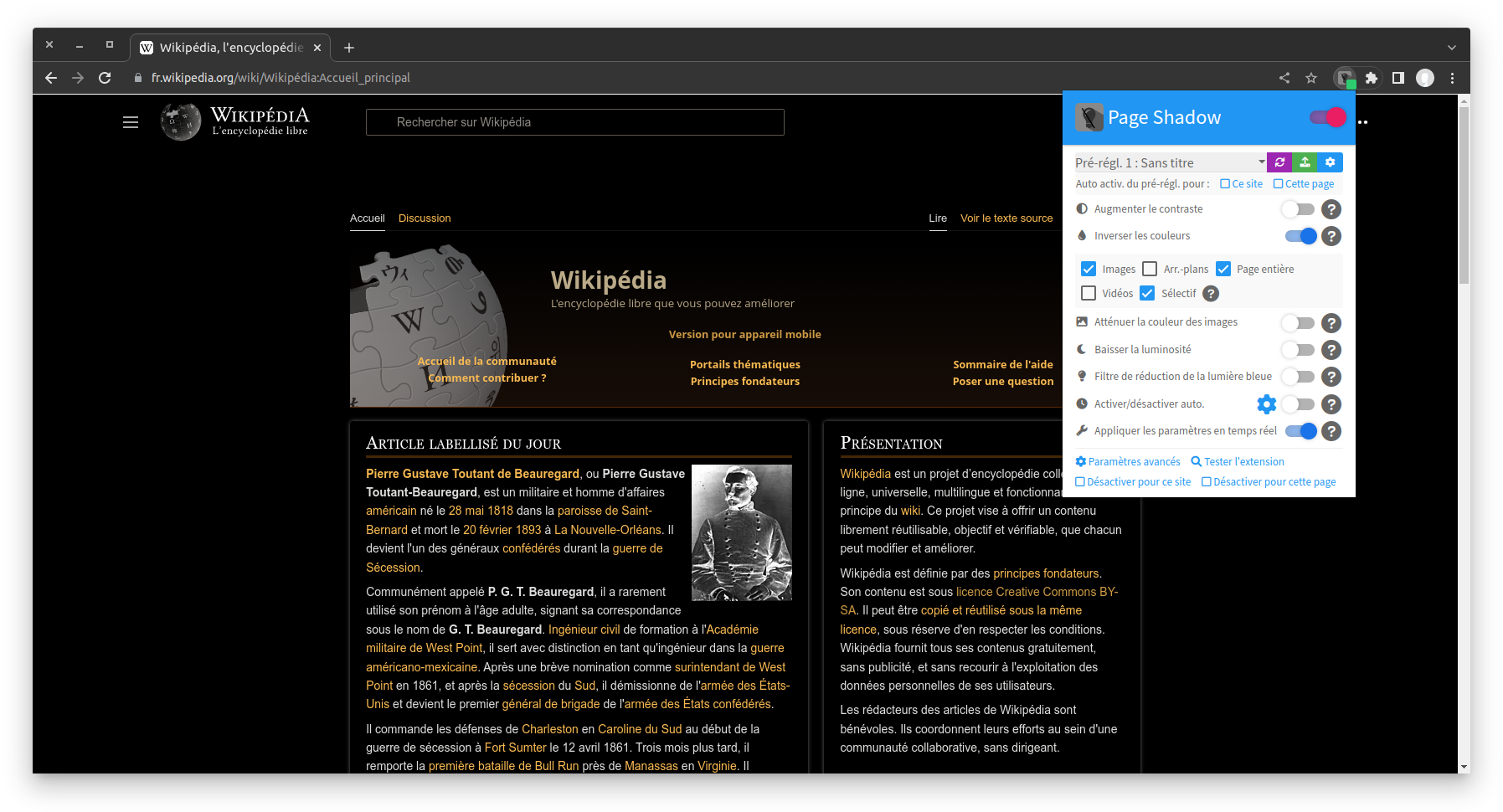The height and width of the screenshot is (812, 1503).
Task: Enable Baisser la luminosité switch
Action: 1299,350
